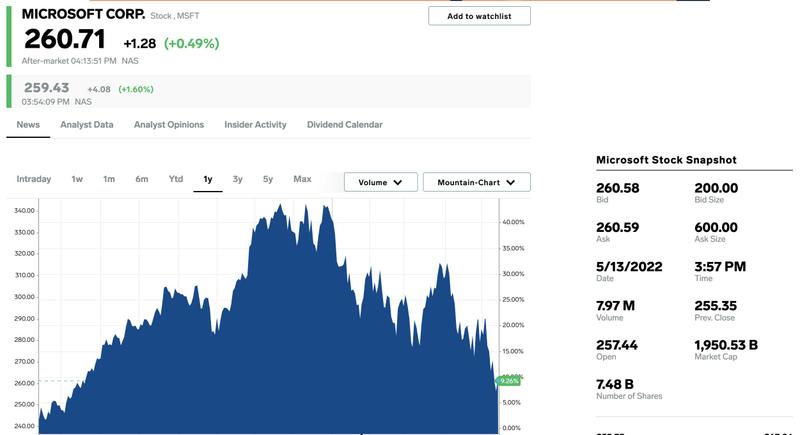This screenshot has width=800, height=435.
Task: Click the Add to watchlist button
Action: (x=479, y=16)
